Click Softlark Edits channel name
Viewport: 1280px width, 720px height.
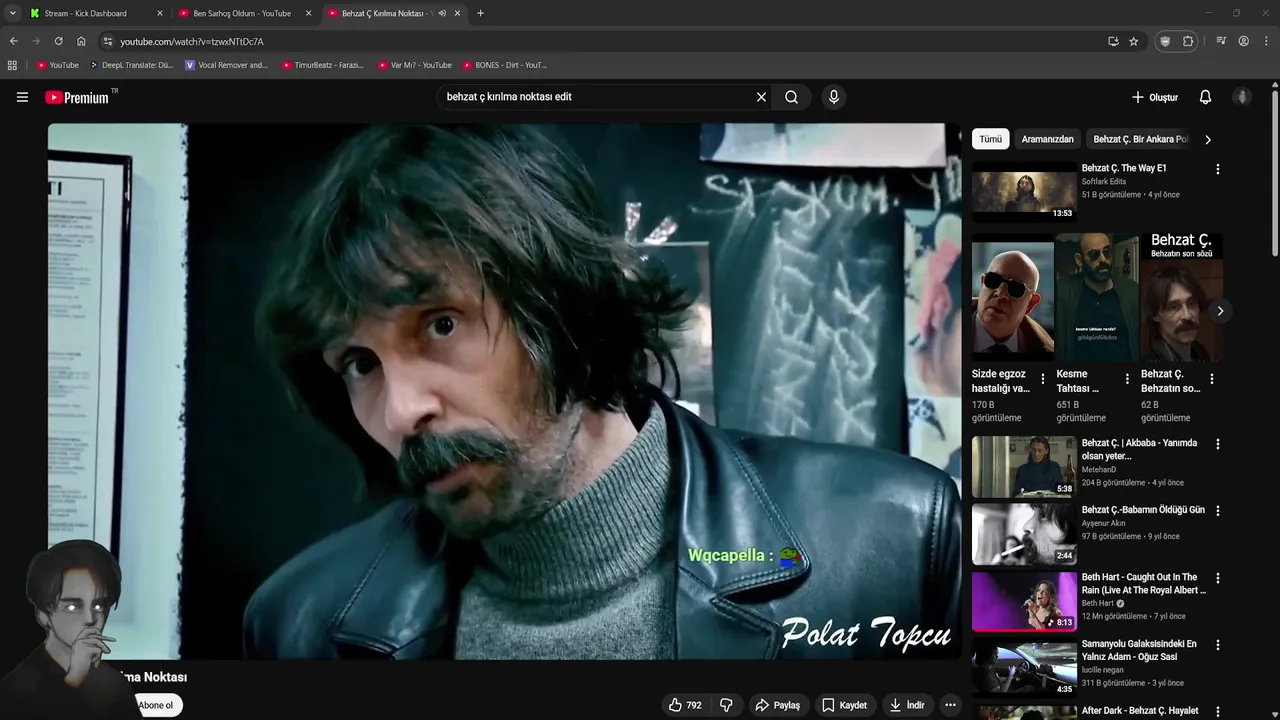point(1103,182)
